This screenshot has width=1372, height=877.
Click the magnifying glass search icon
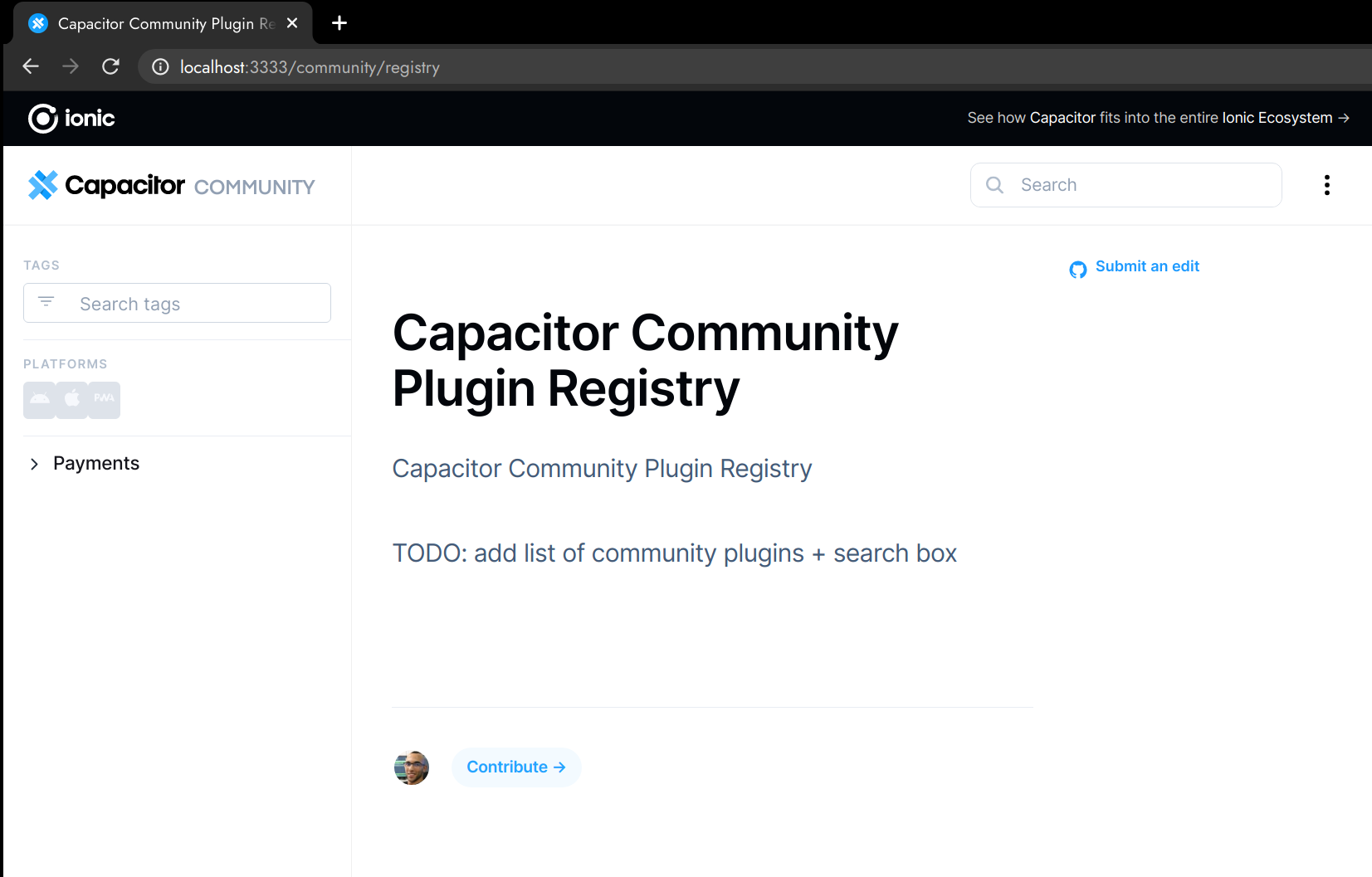pos(994,185)
